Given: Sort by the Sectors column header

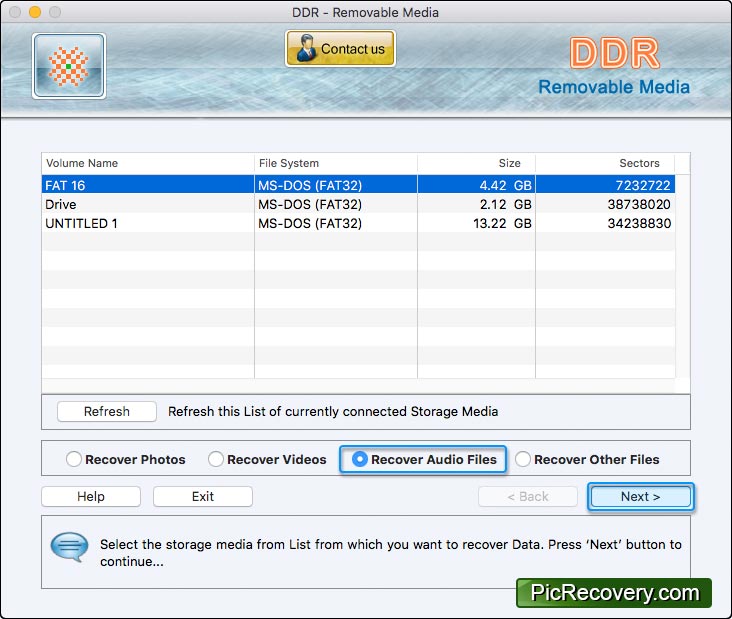Looking at the screenshot, I should click(x=605, y=163).
